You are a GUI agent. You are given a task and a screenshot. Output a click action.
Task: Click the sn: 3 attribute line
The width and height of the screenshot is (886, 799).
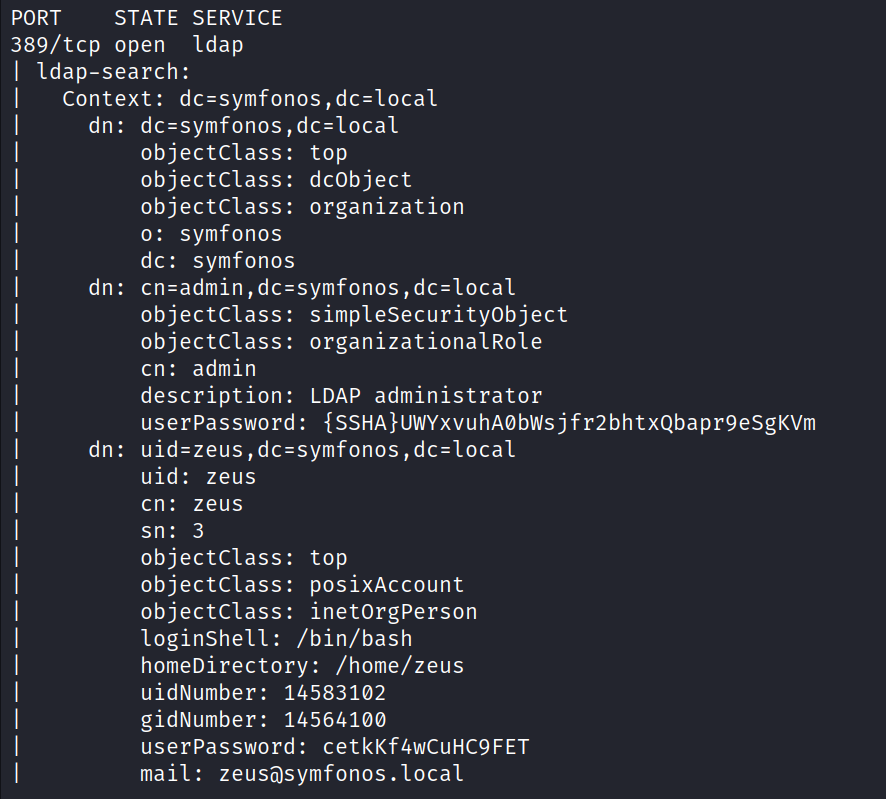(x=172, y=531)
